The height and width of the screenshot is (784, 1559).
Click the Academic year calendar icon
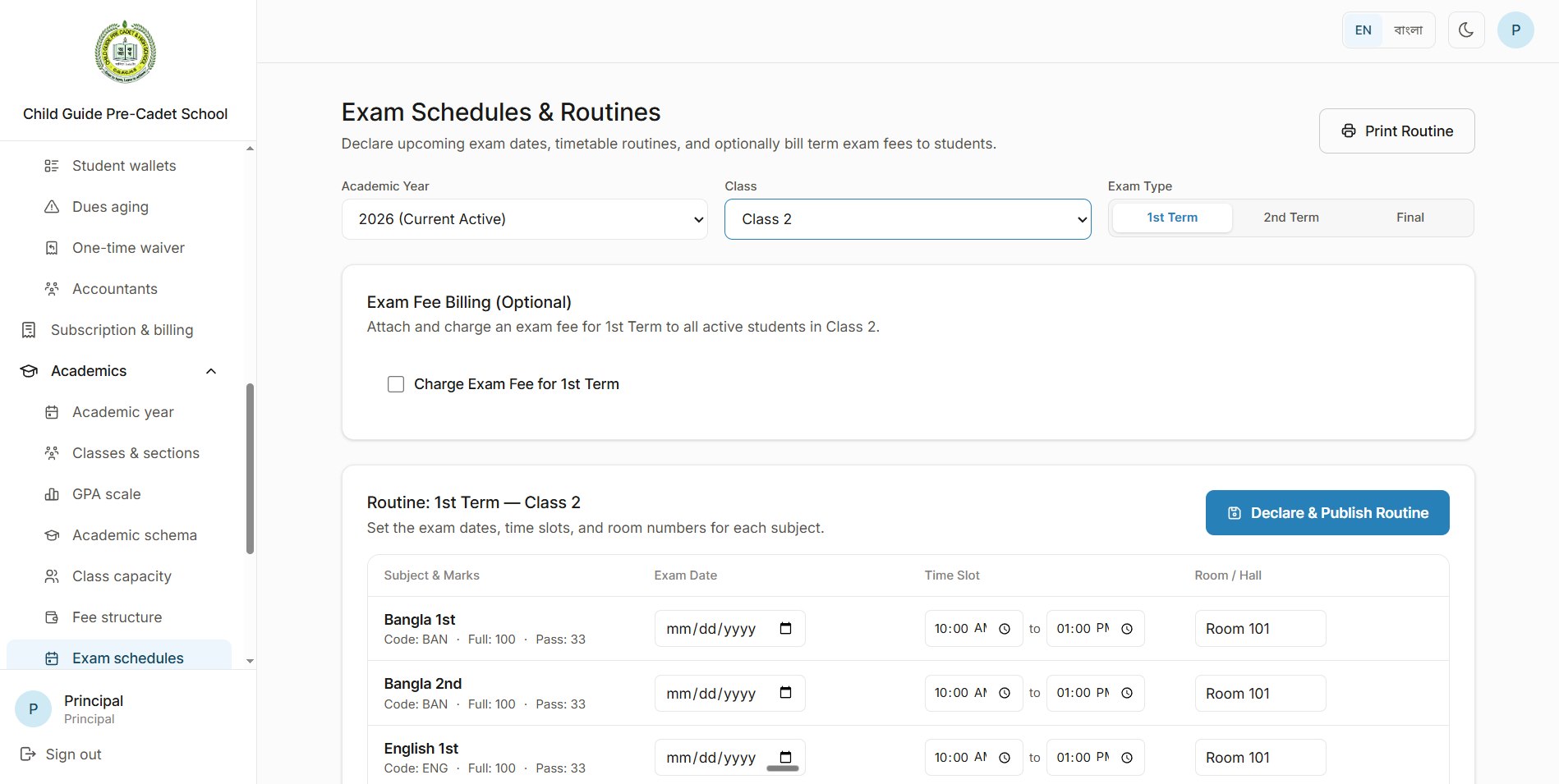(x=52, y=412)
